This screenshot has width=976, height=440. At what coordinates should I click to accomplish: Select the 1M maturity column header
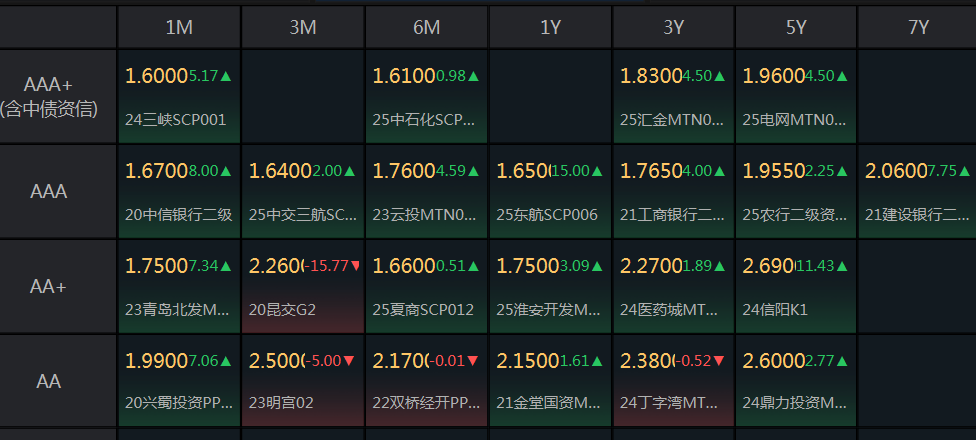point(179,27)
